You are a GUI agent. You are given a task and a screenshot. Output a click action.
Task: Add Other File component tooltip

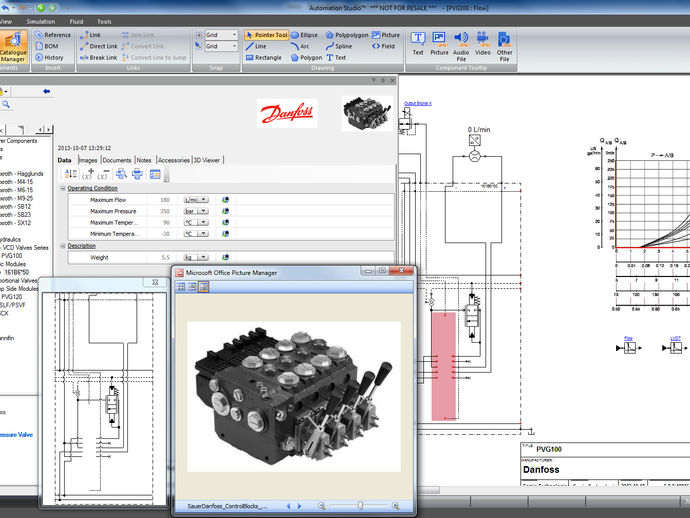504,46
